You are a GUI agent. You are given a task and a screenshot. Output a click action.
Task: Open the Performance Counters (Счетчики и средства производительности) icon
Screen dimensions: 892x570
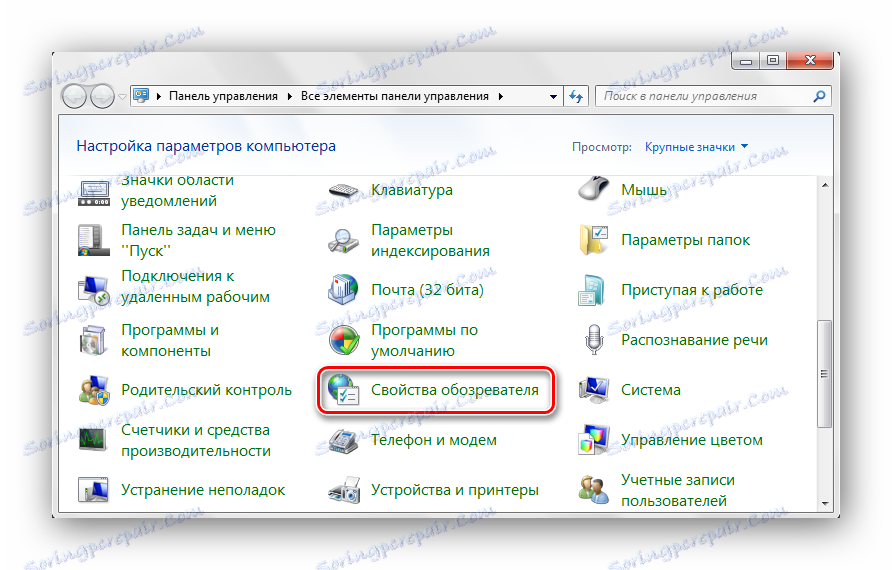click(x=93, y=440)
